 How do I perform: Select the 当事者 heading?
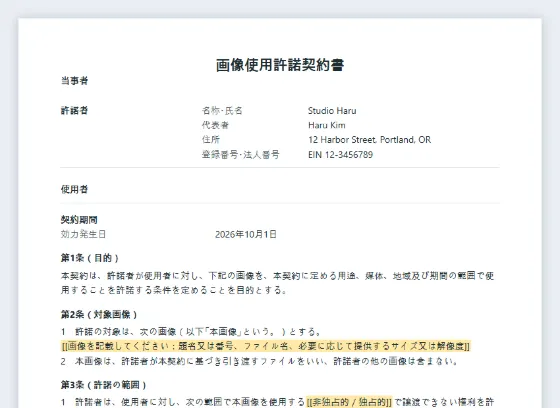(74, 81)
